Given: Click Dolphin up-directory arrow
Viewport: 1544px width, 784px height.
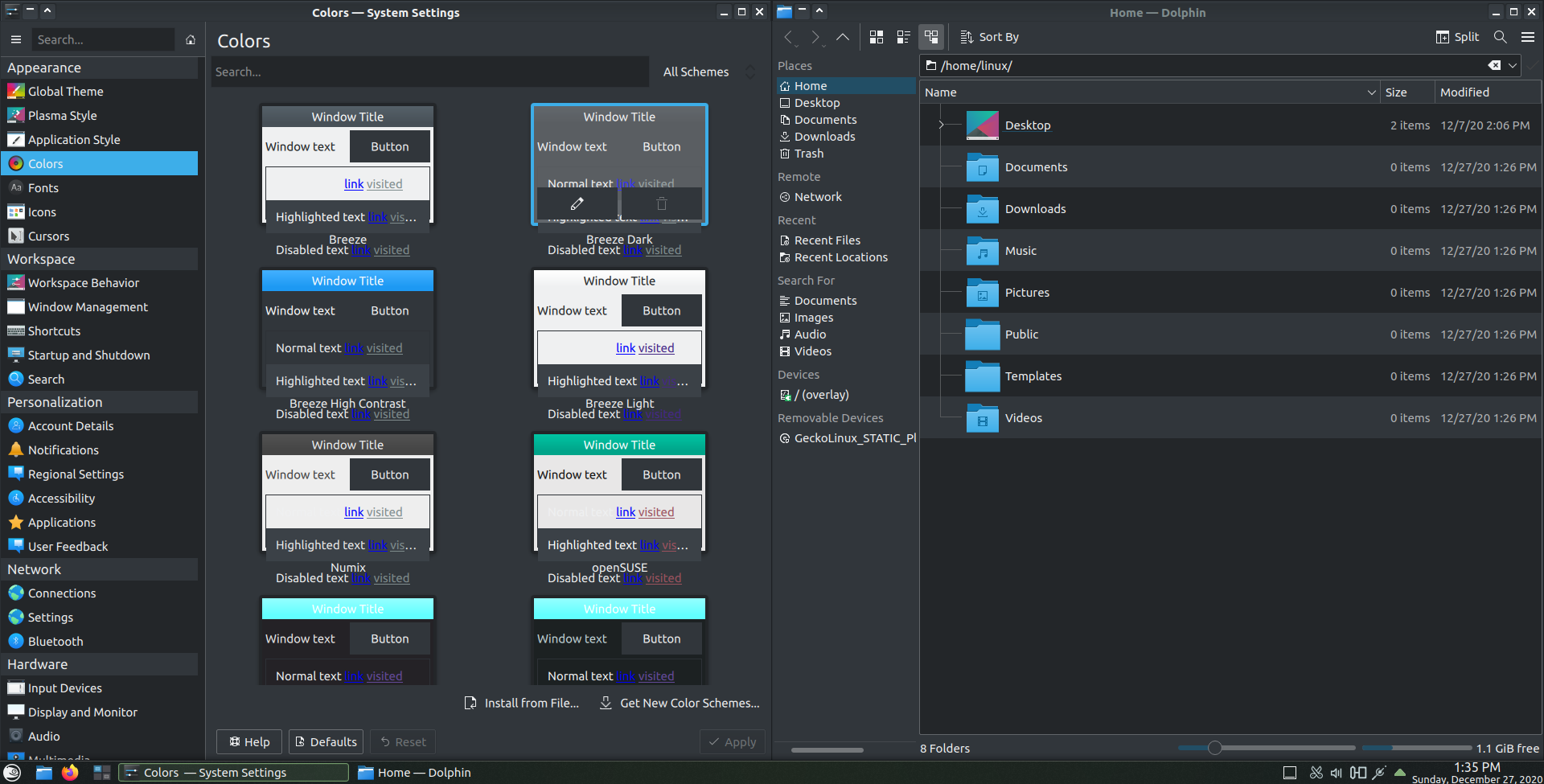Looking at the screenshot, I should [x=842, y=37].
